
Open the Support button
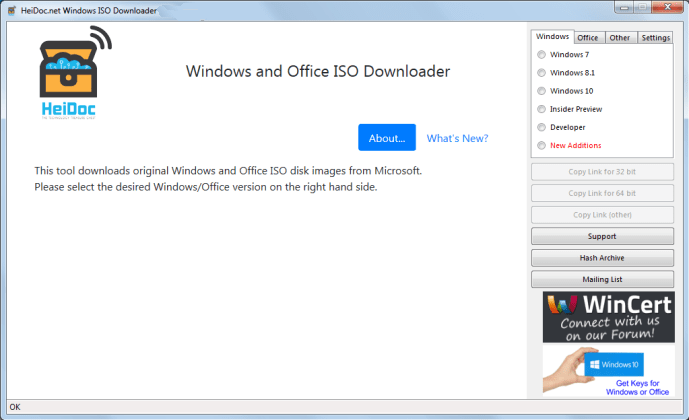(602, 236)
